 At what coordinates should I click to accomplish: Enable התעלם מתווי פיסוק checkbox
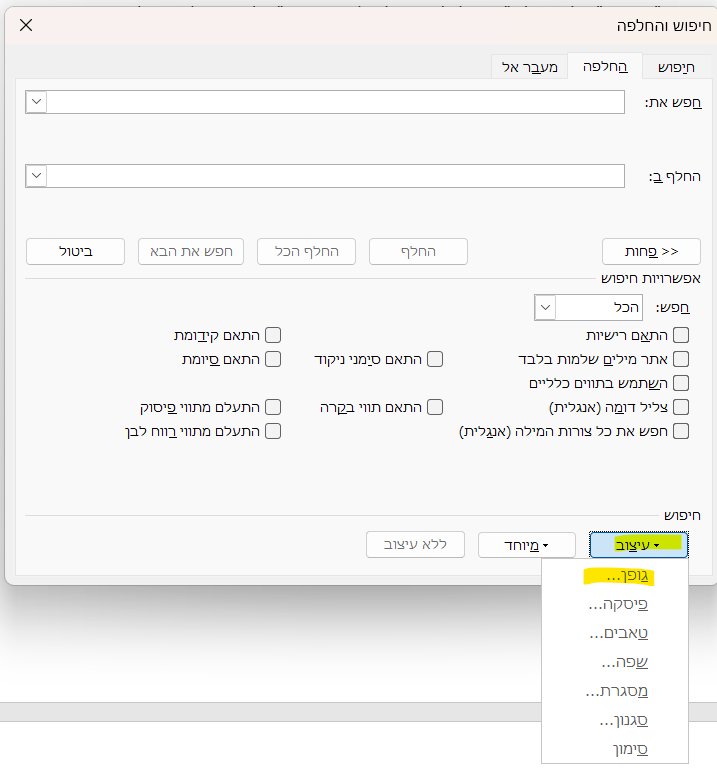coord(273,407)
